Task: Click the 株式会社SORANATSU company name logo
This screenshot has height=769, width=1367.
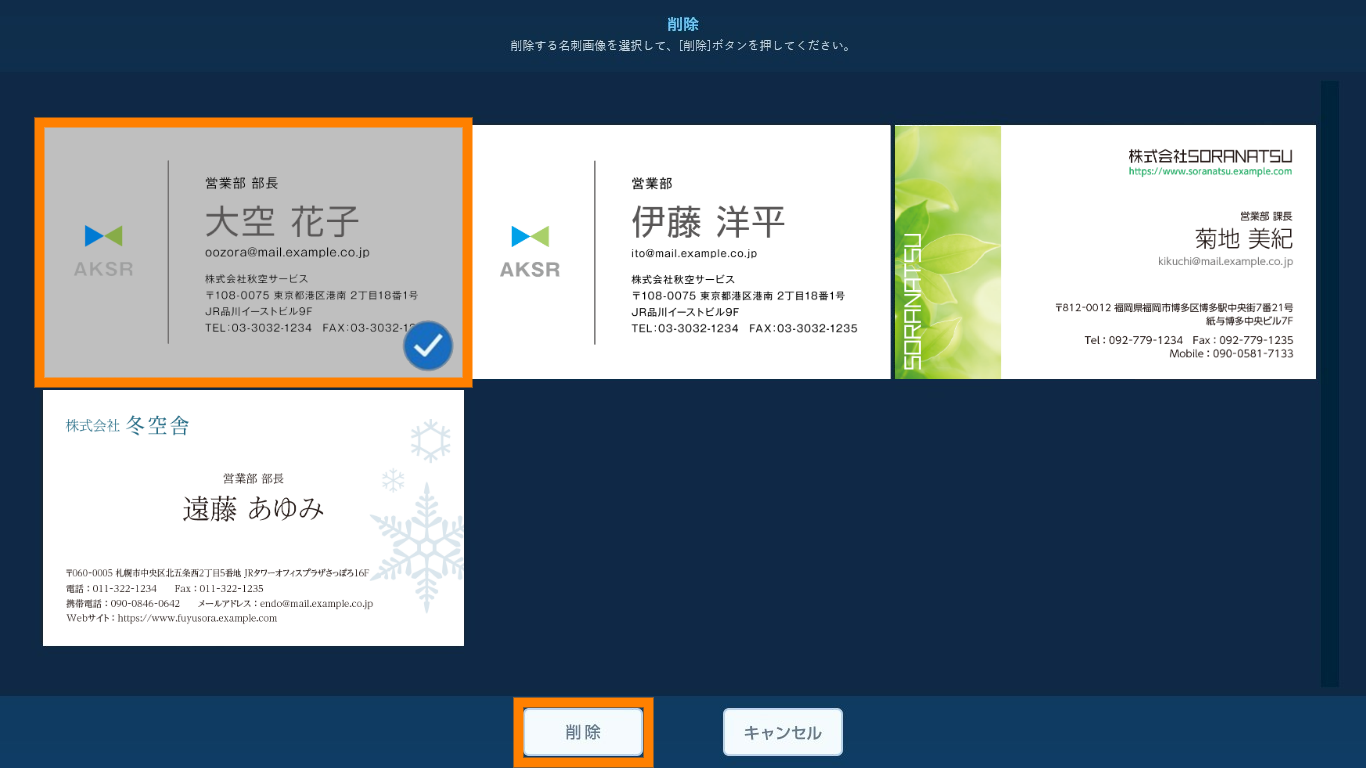Action: click(1210, 156)
